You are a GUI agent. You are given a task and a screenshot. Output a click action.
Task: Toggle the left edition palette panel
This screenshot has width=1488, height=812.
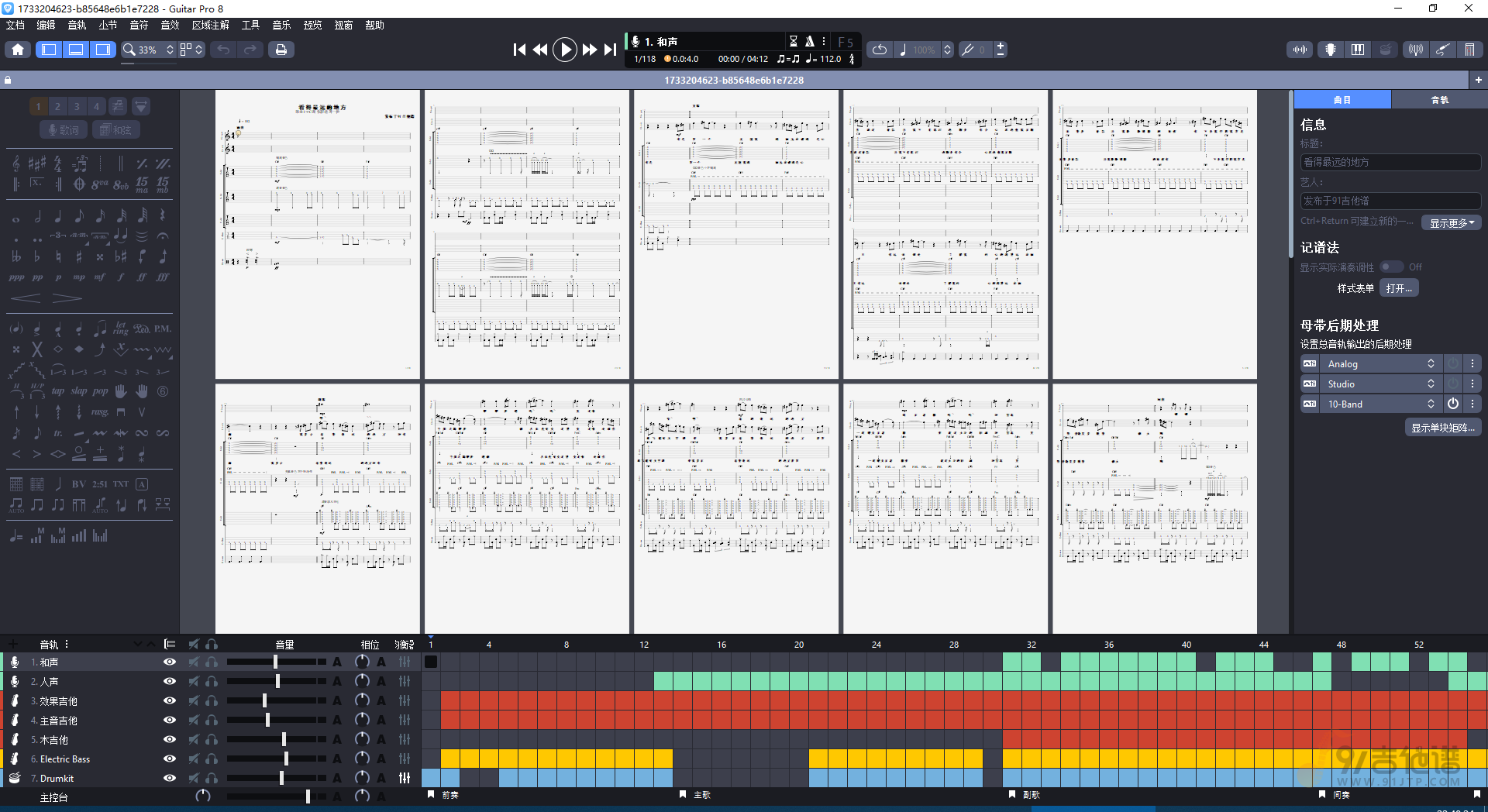tap(49, 50)
